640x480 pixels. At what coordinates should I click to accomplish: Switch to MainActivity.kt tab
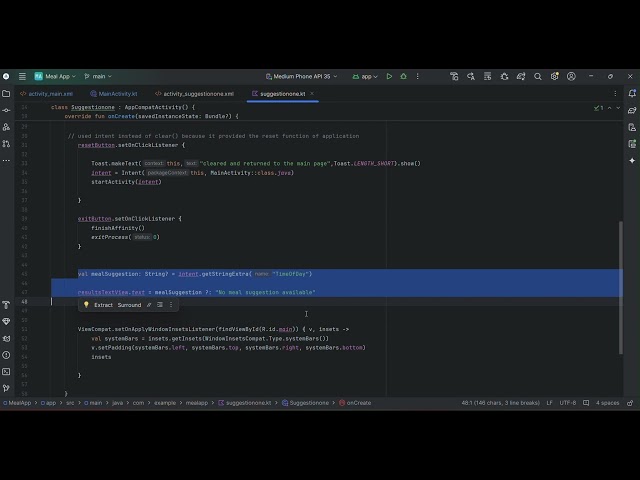114,94
